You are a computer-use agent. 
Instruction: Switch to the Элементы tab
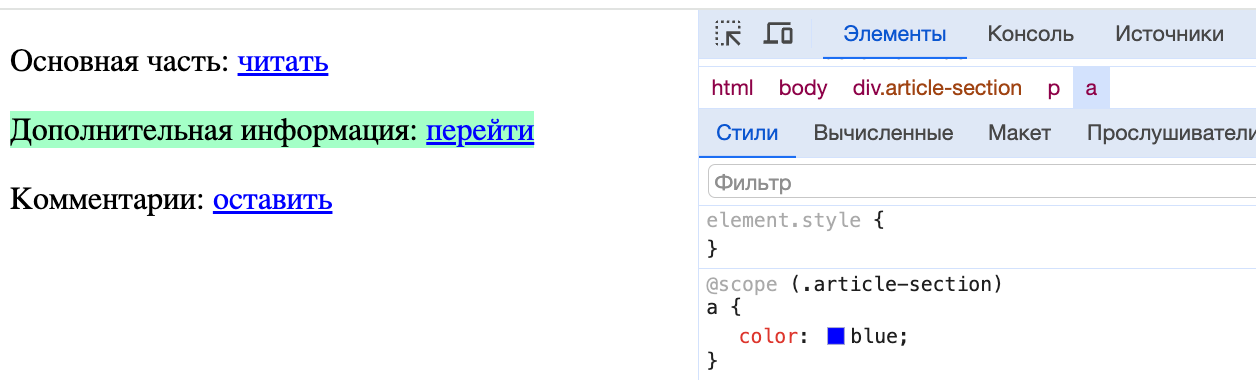pyautogui.click(x=895, y=34)
